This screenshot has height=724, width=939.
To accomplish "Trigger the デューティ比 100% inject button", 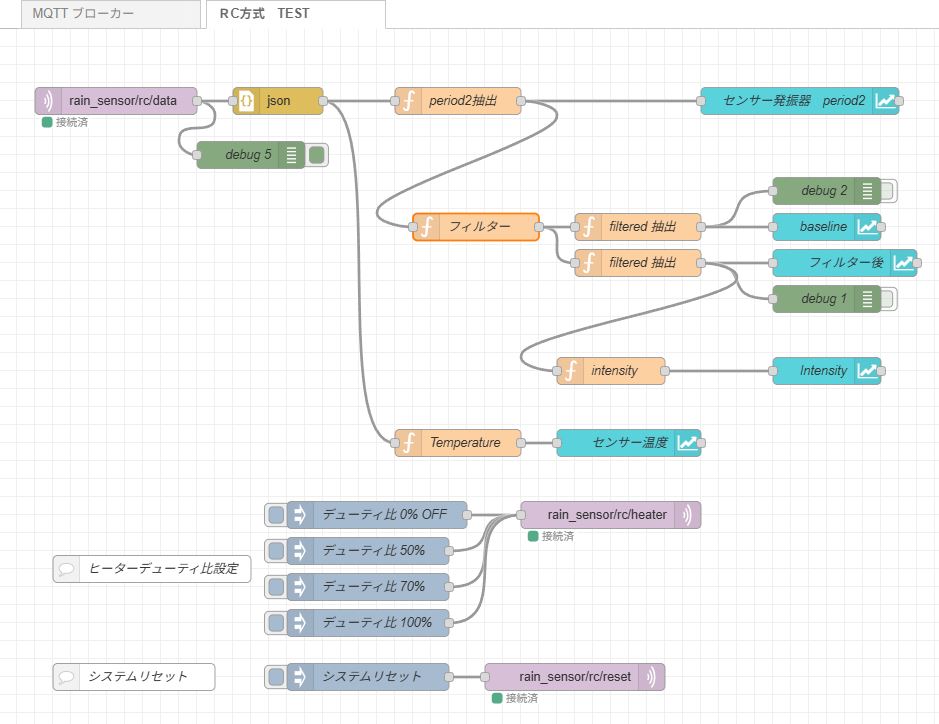I will pos(275,623).
